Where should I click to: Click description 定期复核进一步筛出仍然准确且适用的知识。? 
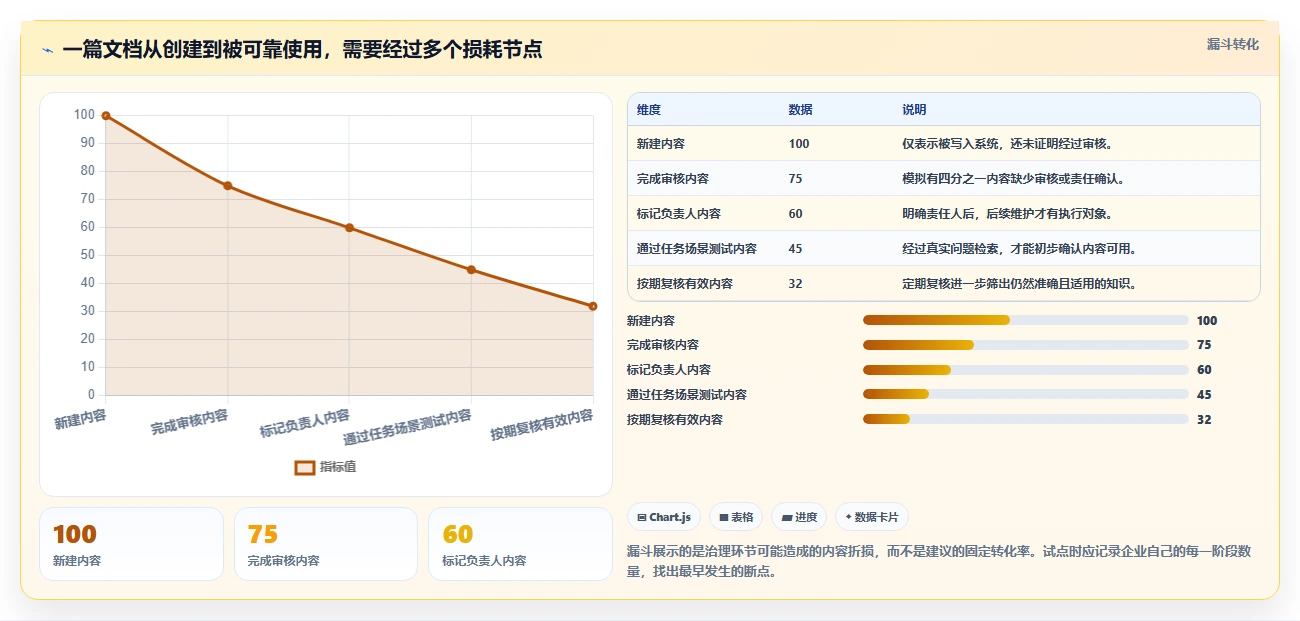[1020, 284]
